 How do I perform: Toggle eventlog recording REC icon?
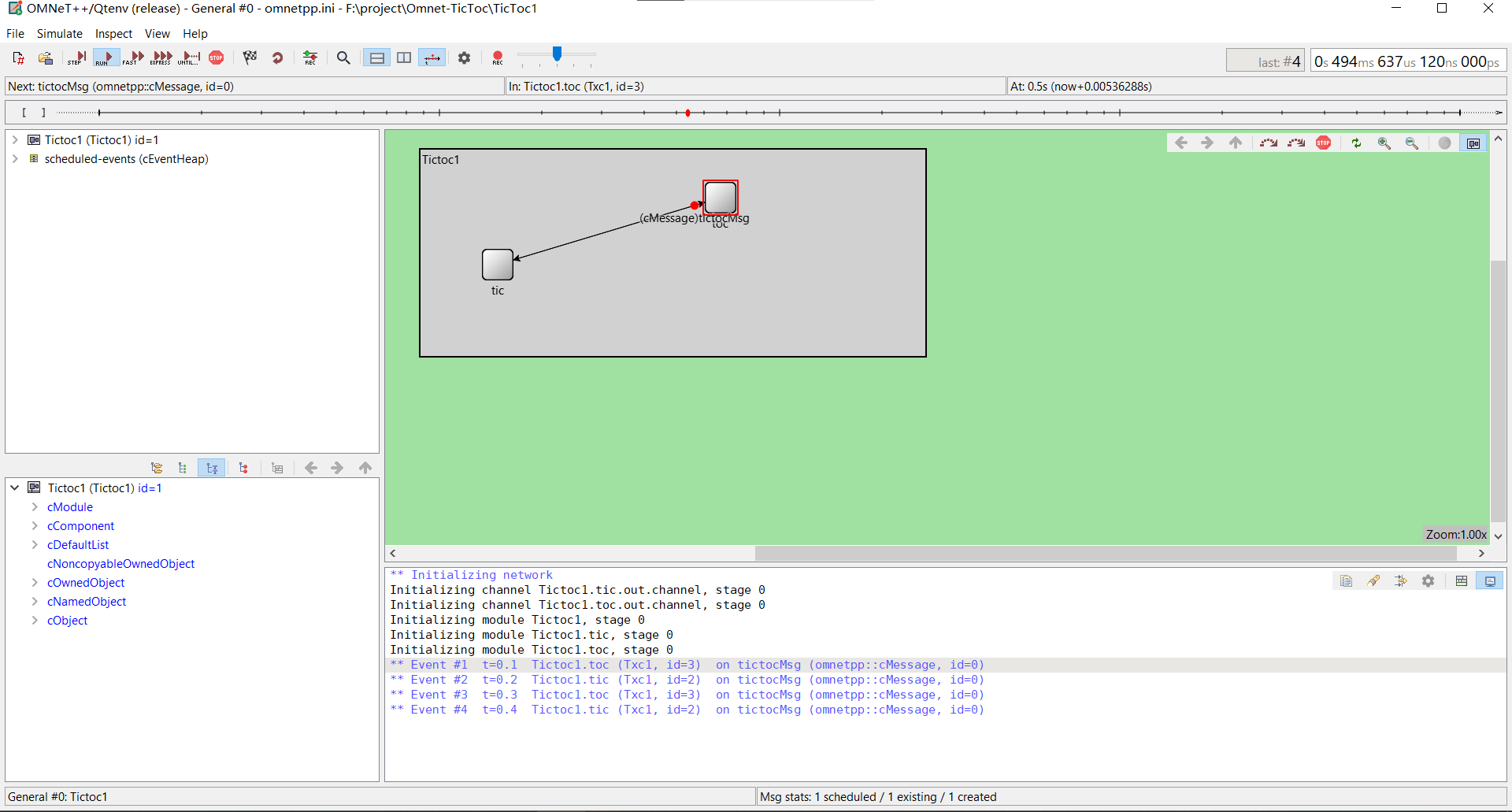(310, 57)
